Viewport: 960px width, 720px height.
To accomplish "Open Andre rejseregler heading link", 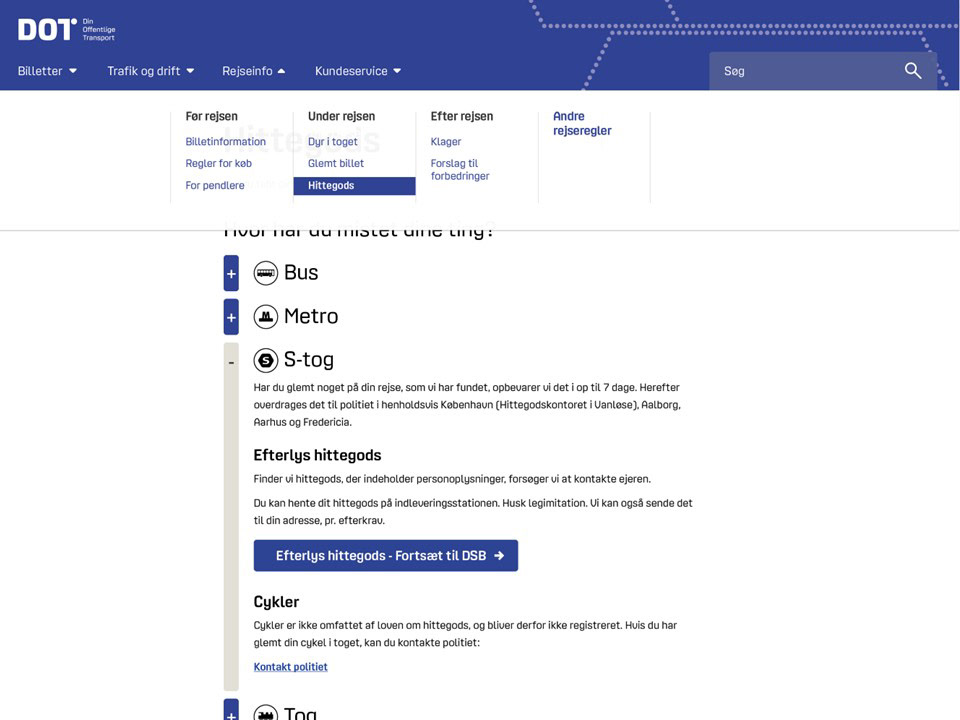I will (x=582, y=123).
